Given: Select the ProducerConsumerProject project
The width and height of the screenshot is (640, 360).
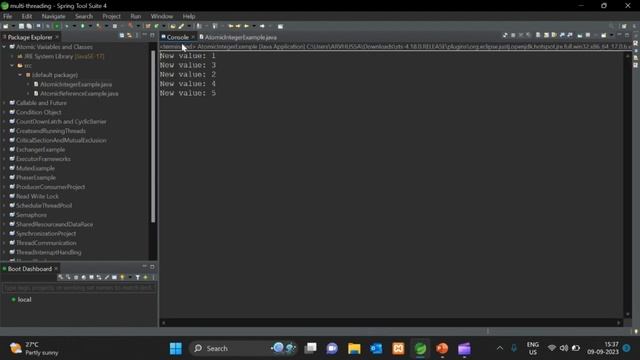Looking at the screenshot, I should click(50, 187).
